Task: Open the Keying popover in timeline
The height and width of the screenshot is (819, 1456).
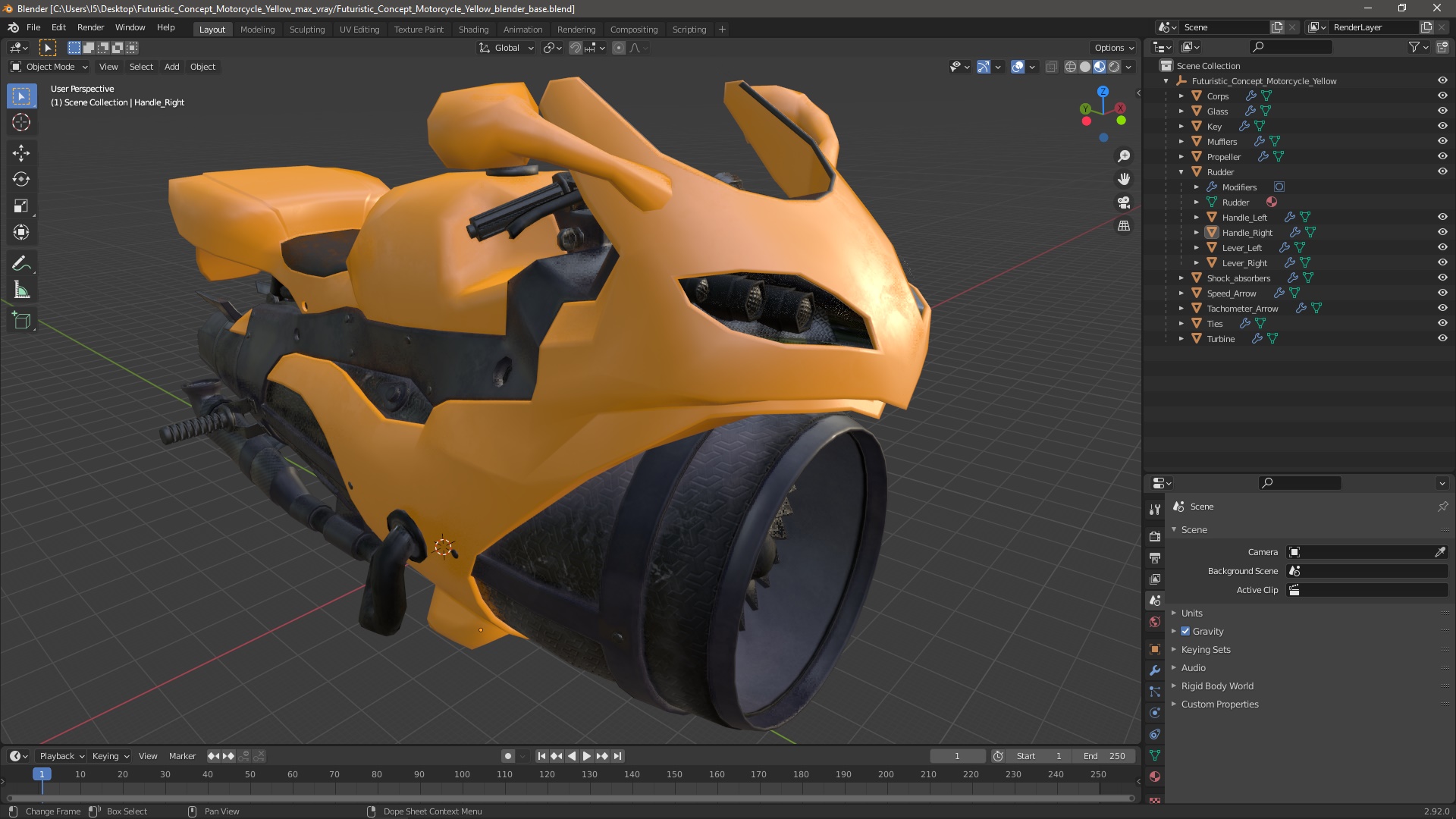Action: tap(110, 756)
